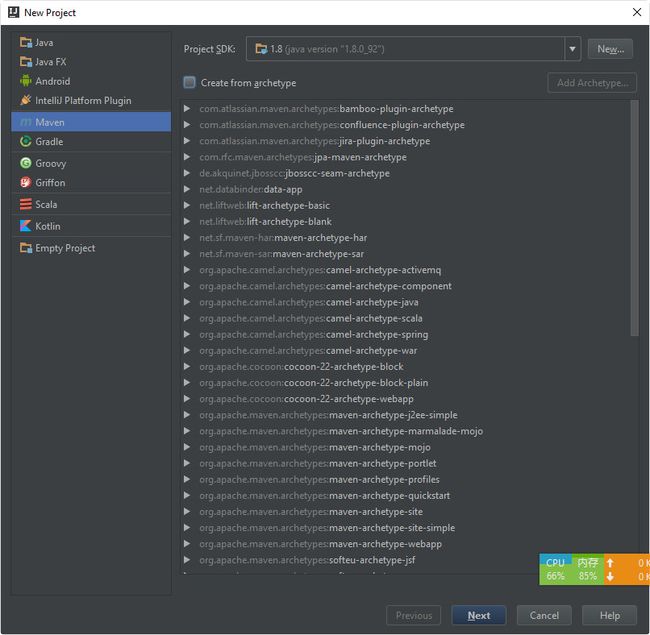Image resolution: width=650 pixels, height=635 pixels.
Task: Click the IntelliJ Platform Plugin icon
Action: [26, 100]
